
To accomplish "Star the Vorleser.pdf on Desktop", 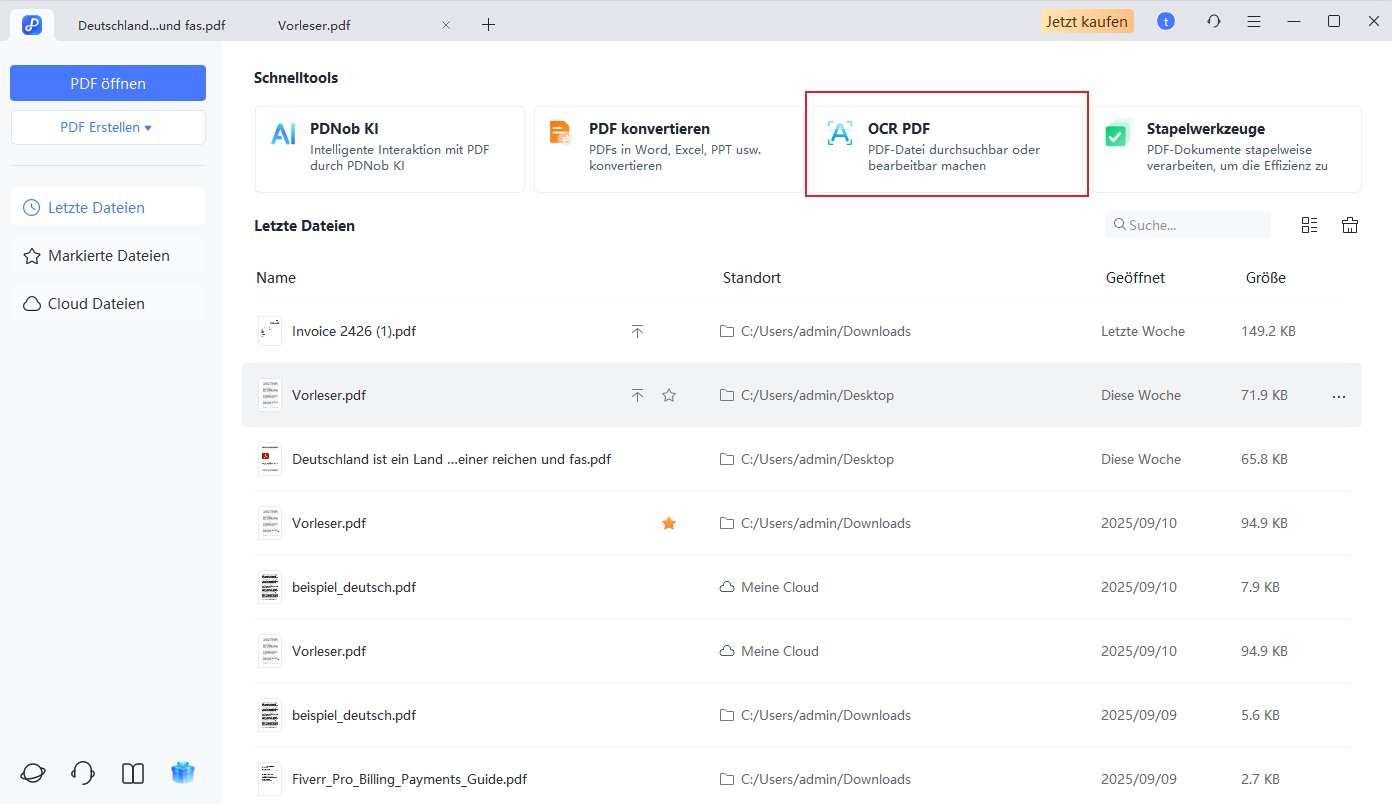I will (x=669, y=395).
